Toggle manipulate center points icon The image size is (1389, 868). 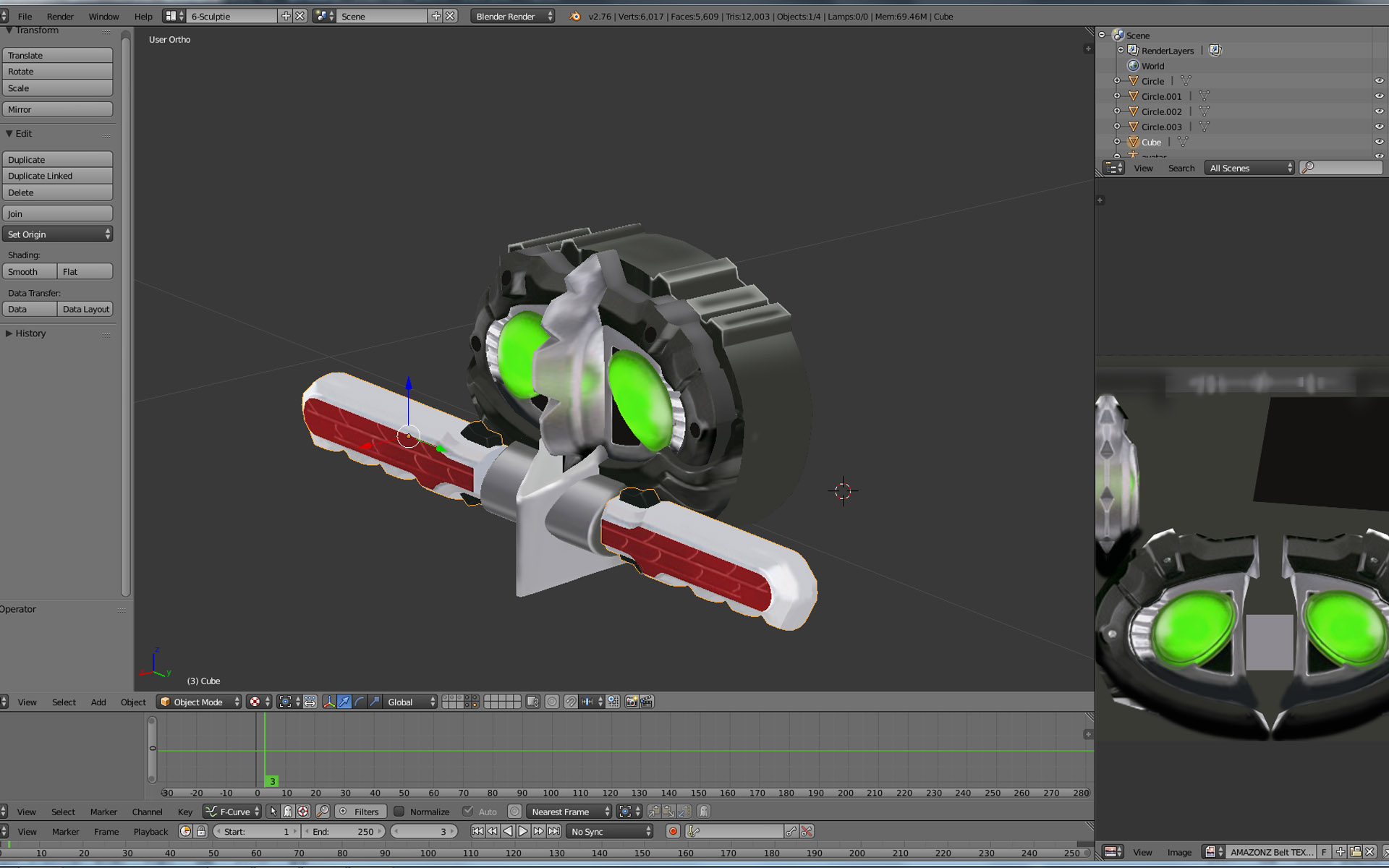pyautogui.click(x=310, y=702)
